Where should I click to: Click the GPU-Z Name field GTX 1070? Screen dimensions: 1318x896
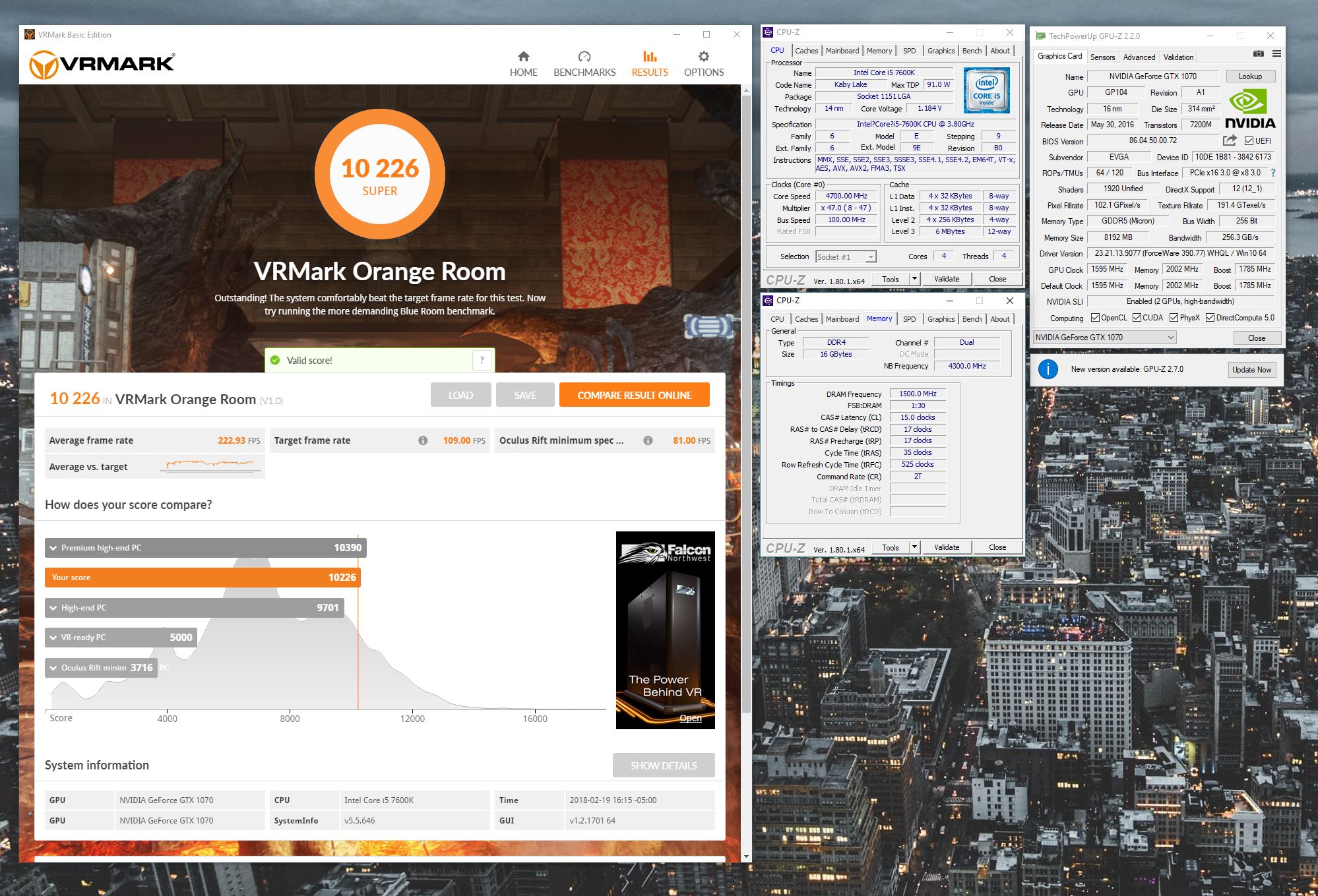tap(1152, 76)
